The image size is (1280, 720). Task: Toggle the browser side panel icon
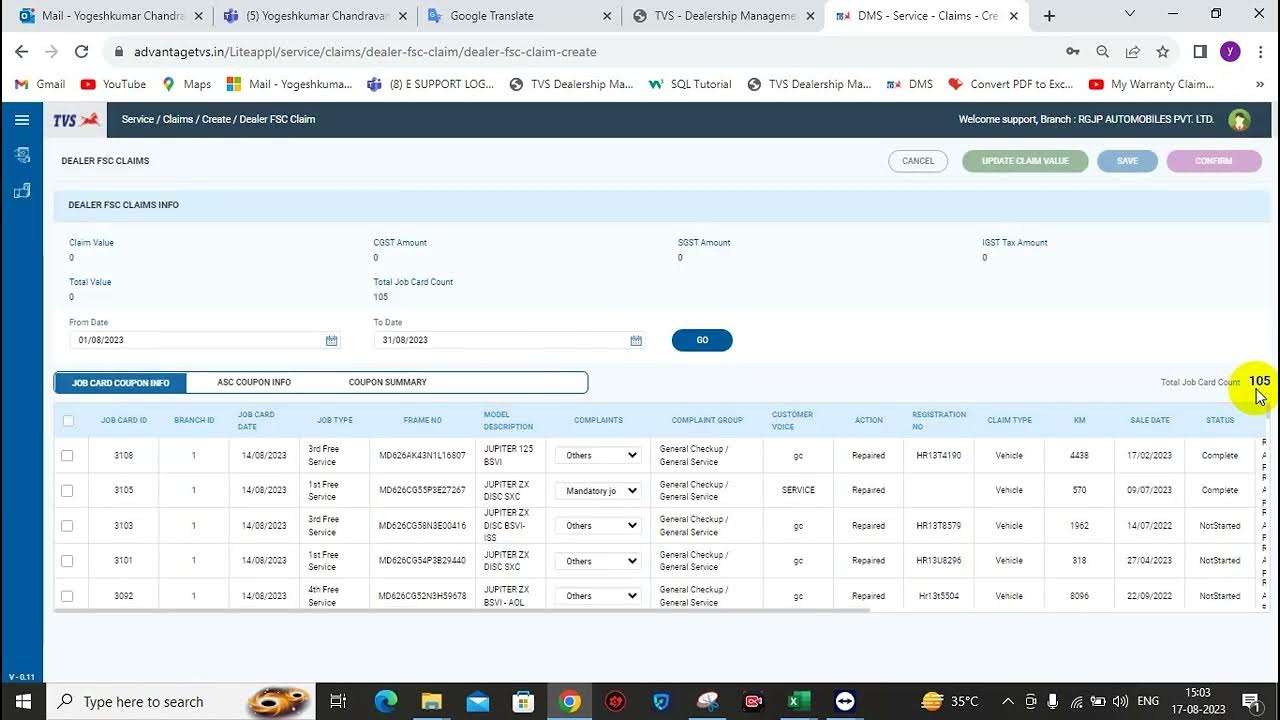1200,52
